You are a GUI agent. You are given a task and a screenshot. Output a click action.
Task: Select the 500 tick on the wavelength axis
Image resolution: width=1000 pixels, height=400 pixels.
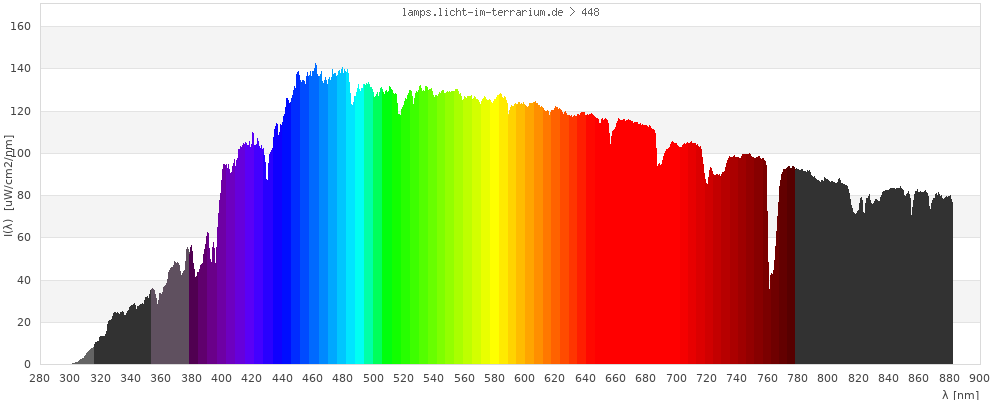coord(373,378)
